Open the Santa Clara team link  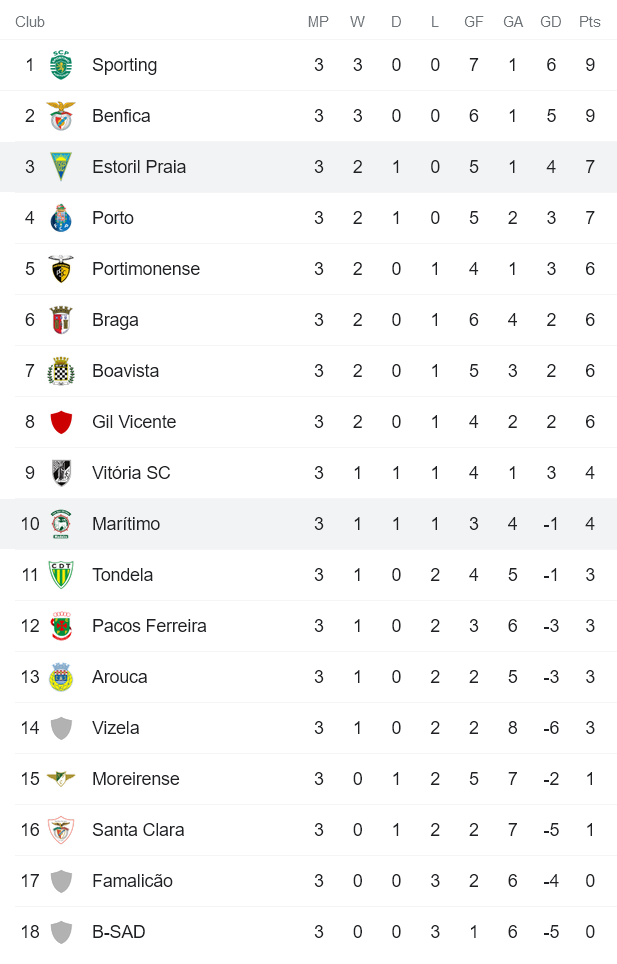point(138,830)
